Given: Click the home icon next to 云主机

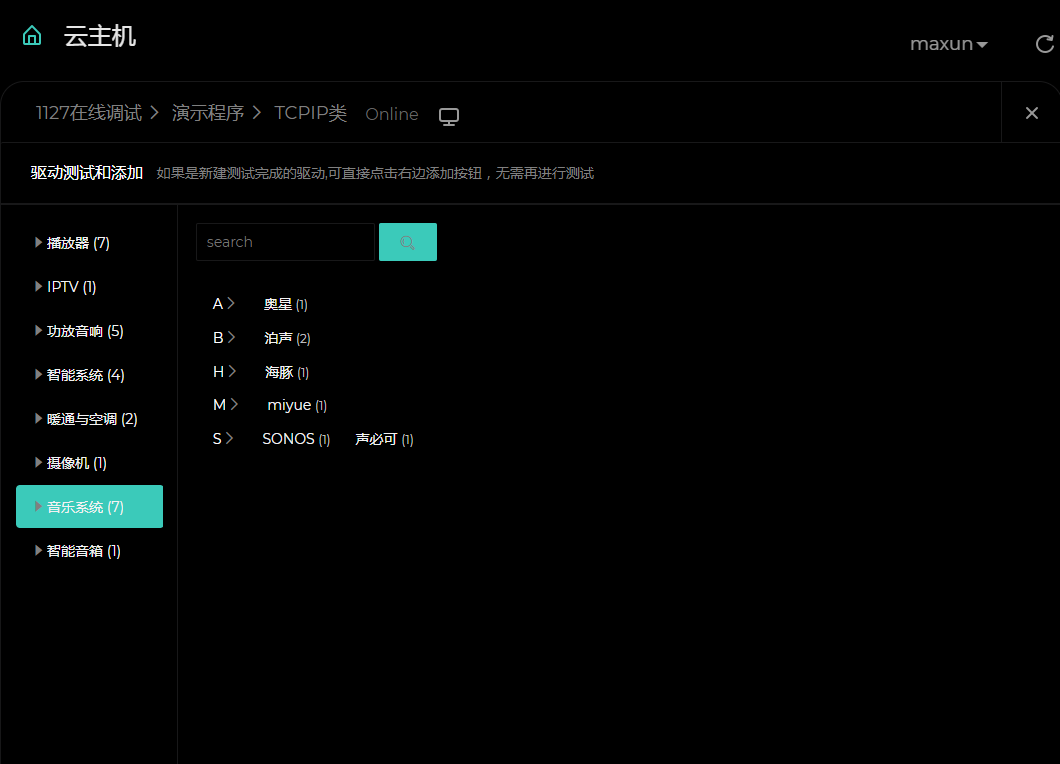Looking at the screenshot, I should pyautogui.click(x=32, y=35).
